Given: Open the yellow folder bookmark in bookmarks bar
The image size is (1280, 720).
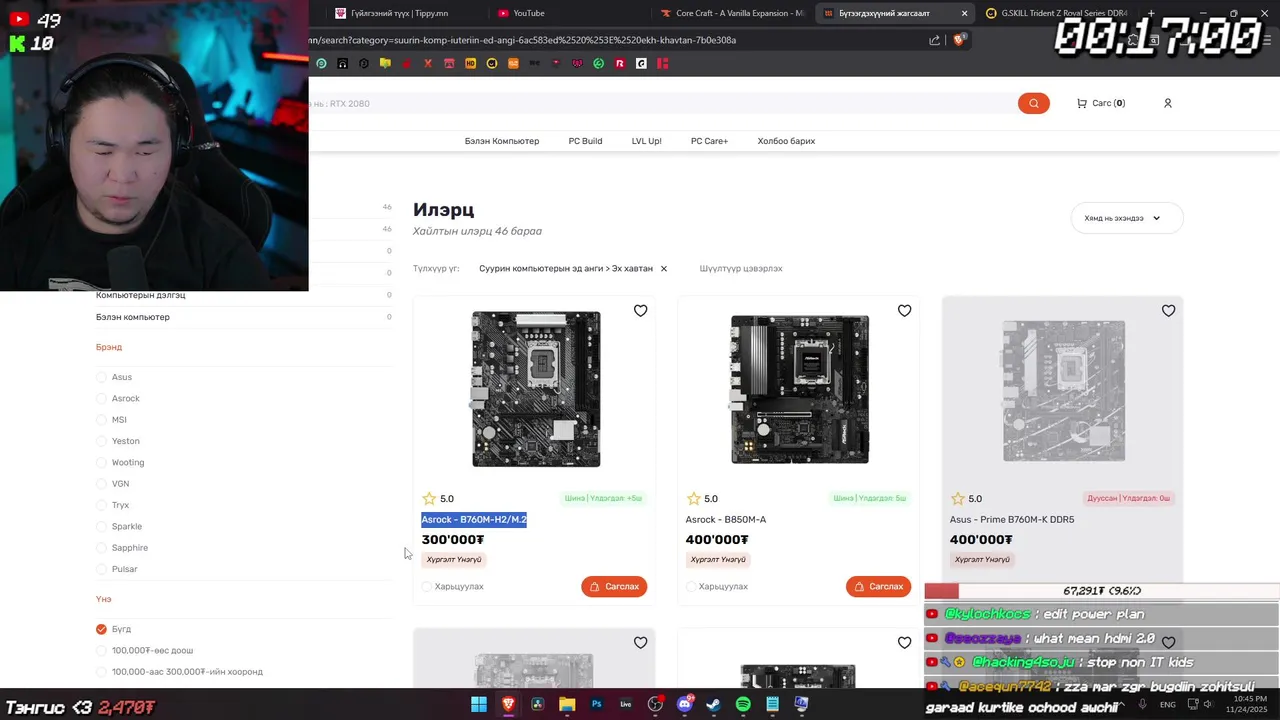Looking at the screenshot, I should point(385,63).
